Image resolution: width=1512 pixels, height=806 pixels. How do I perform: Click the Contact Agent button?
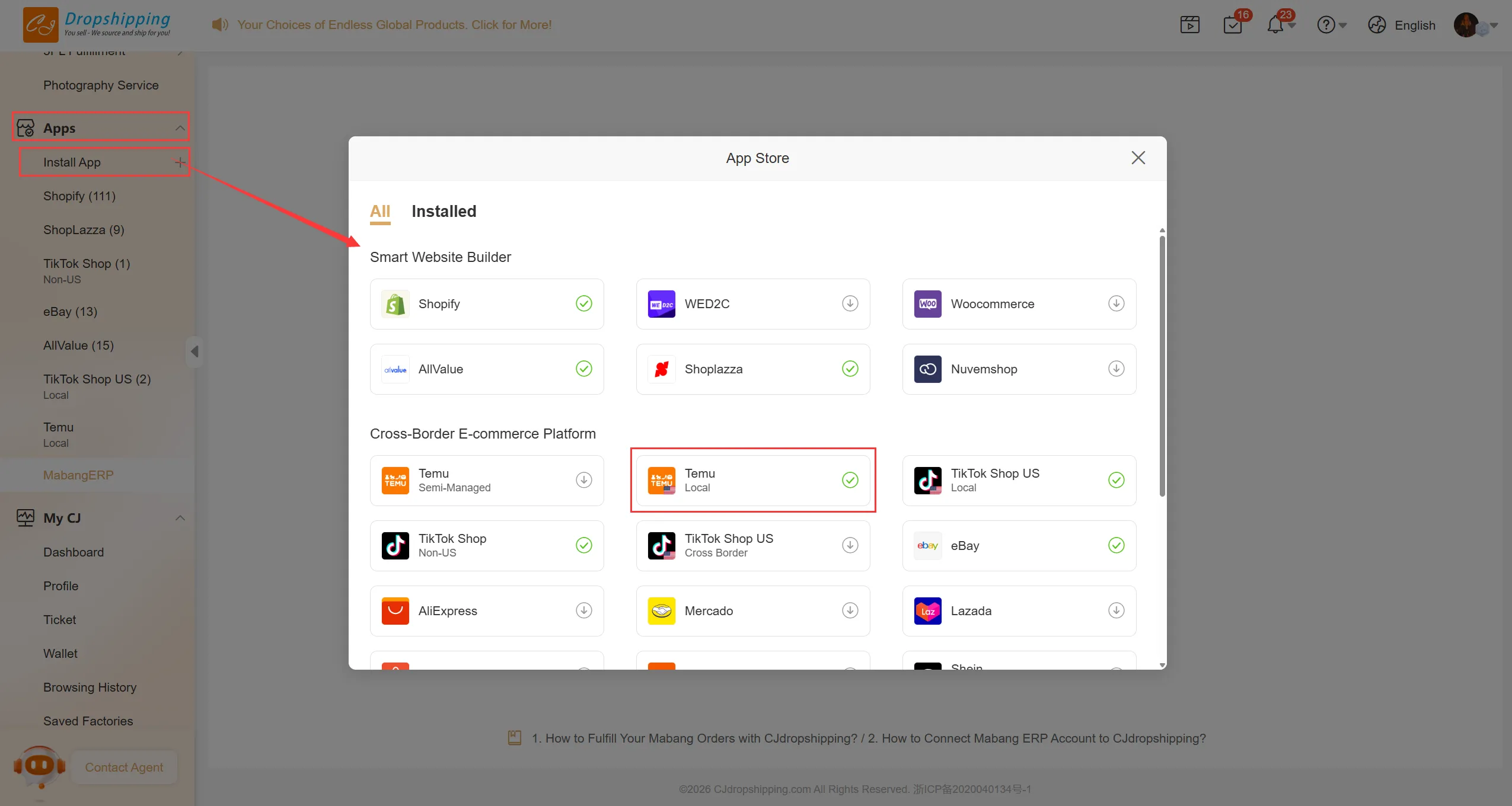pyautogui.click(x=124, y=767)
